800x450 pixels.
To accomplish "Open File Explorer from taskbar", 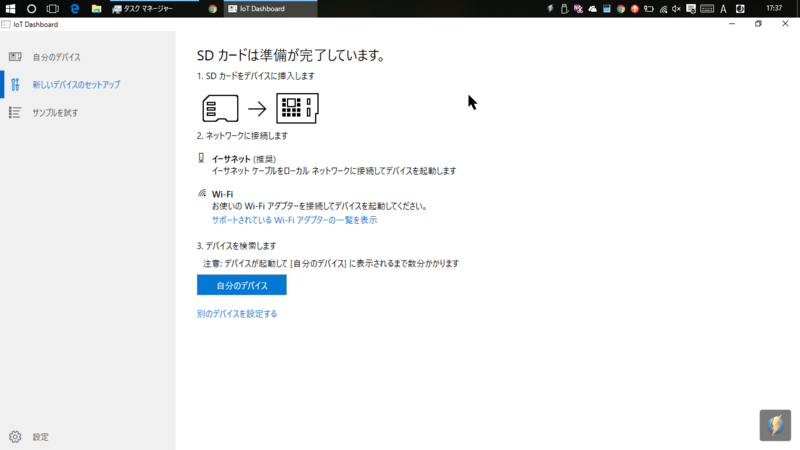I will [x=96, y=9].
